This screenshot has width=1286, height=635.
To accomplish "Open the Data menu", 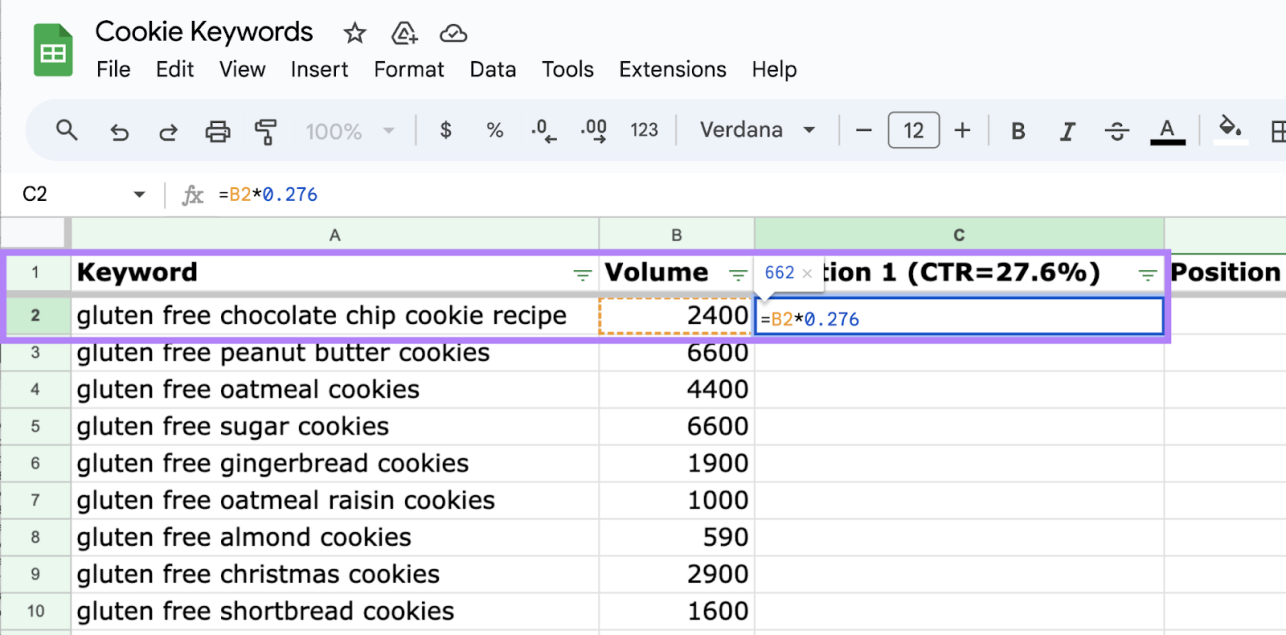I will [492, 69].
